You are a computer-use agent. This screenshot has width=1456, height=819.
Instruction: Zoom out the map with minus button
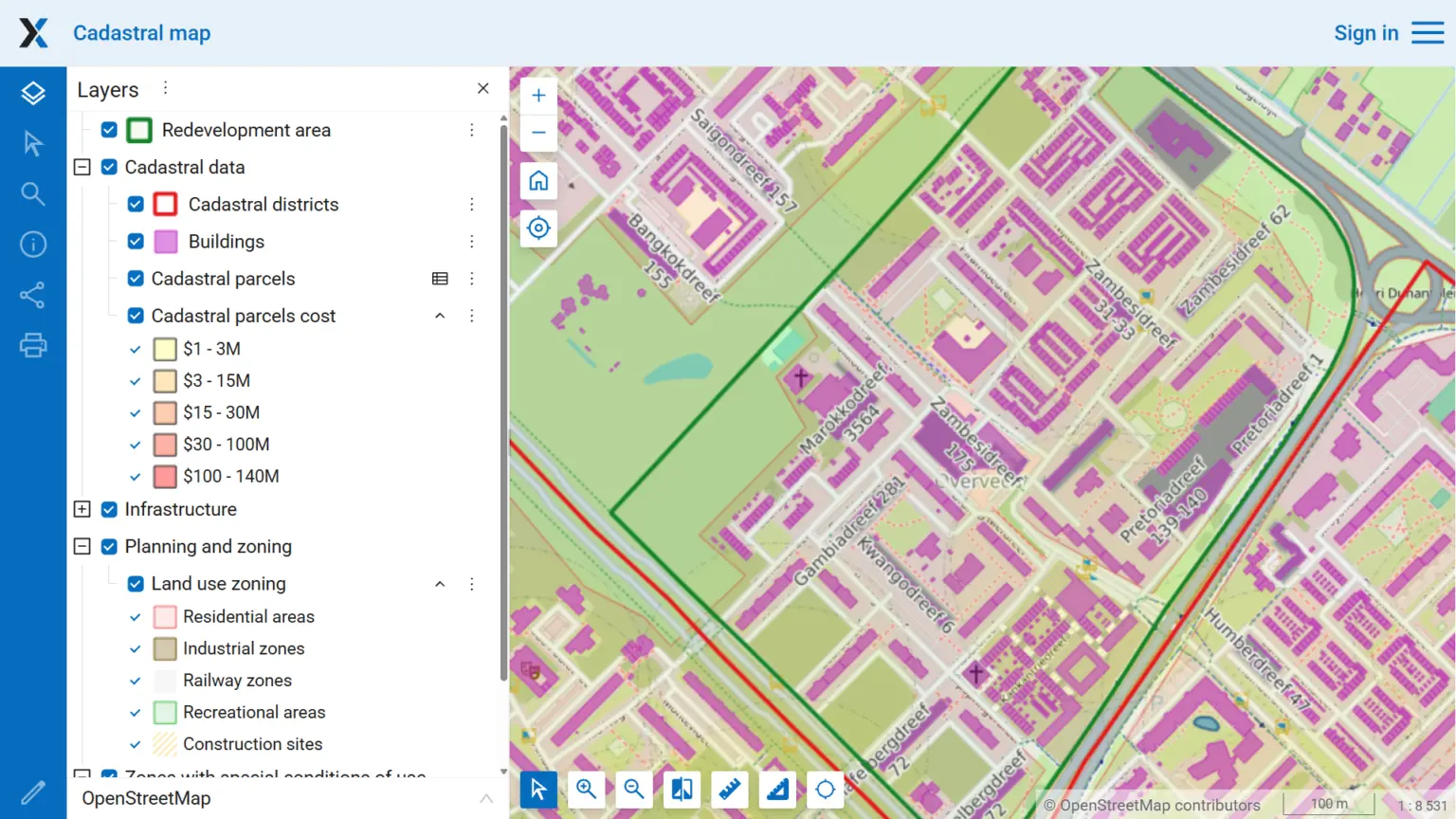(538, 133)
